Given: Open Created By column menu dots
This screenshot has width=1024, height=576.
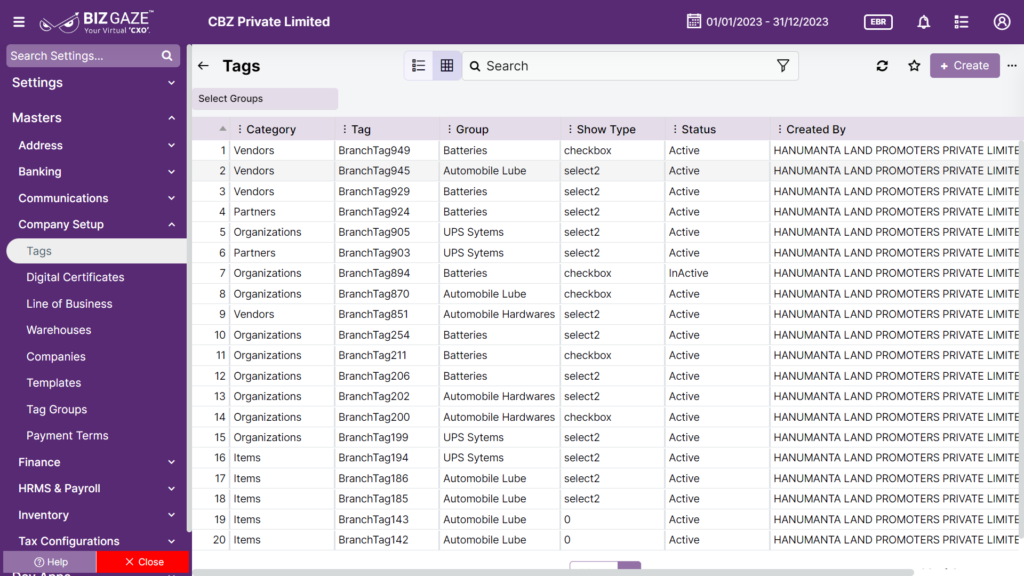Looking at the screenshot, I should tap(779, 129).
